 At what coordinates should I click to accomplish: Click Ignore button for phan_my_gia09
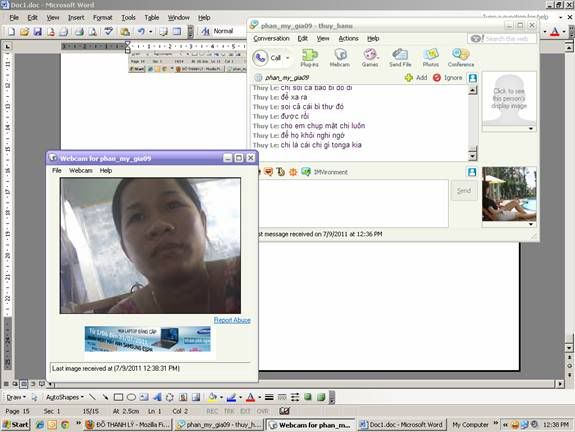[x=447, y=78]
